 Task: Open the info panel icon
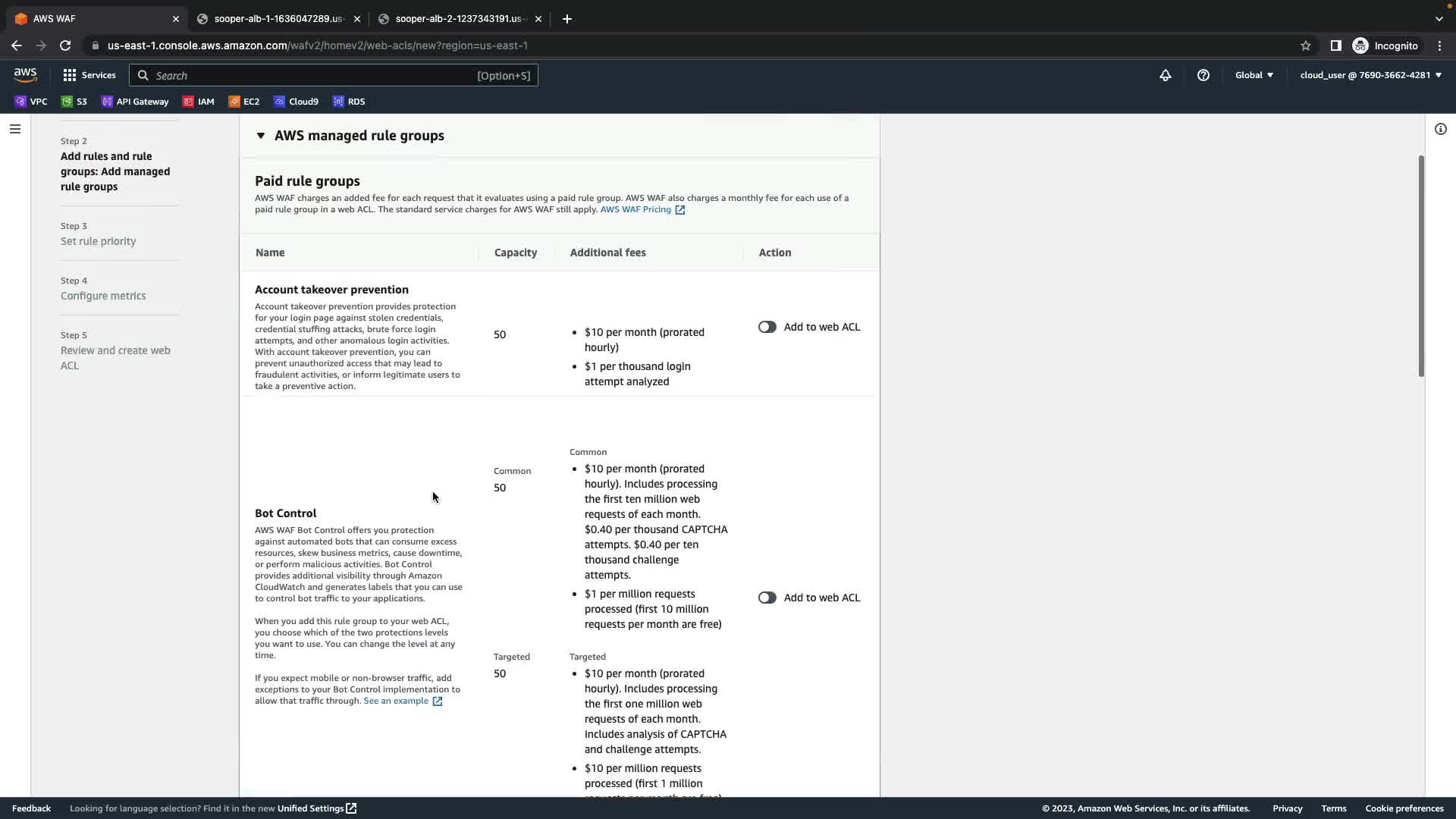(x=1440, y=129)
